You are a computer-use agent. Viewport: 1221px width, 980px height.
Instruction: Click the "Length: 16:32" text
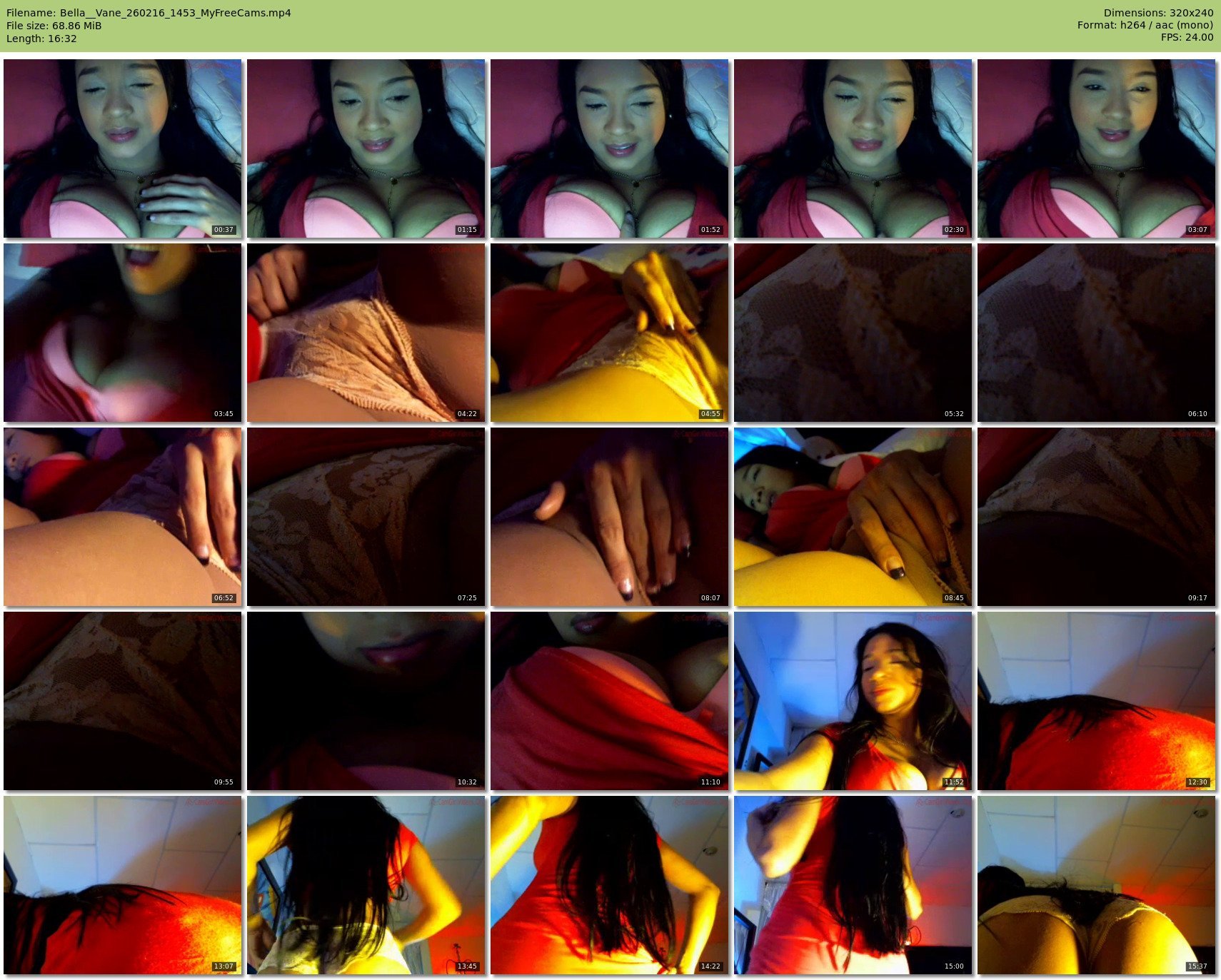[41, 39]
